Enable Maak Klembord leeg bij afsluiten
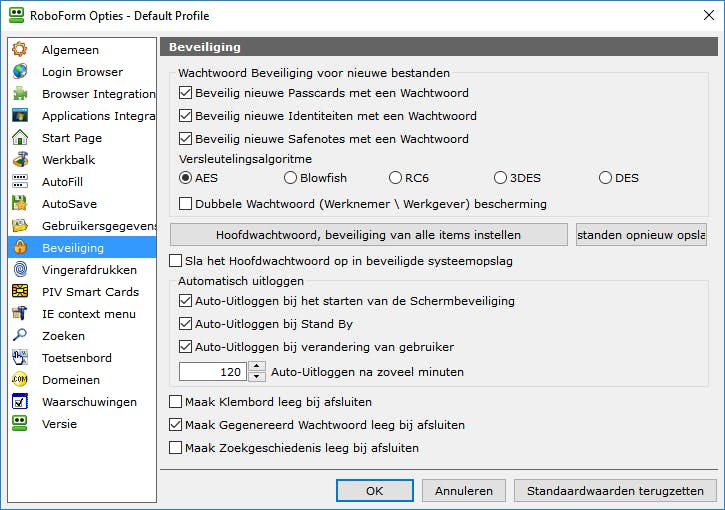This screenshot has width=725, height=510. coord(175,401)
